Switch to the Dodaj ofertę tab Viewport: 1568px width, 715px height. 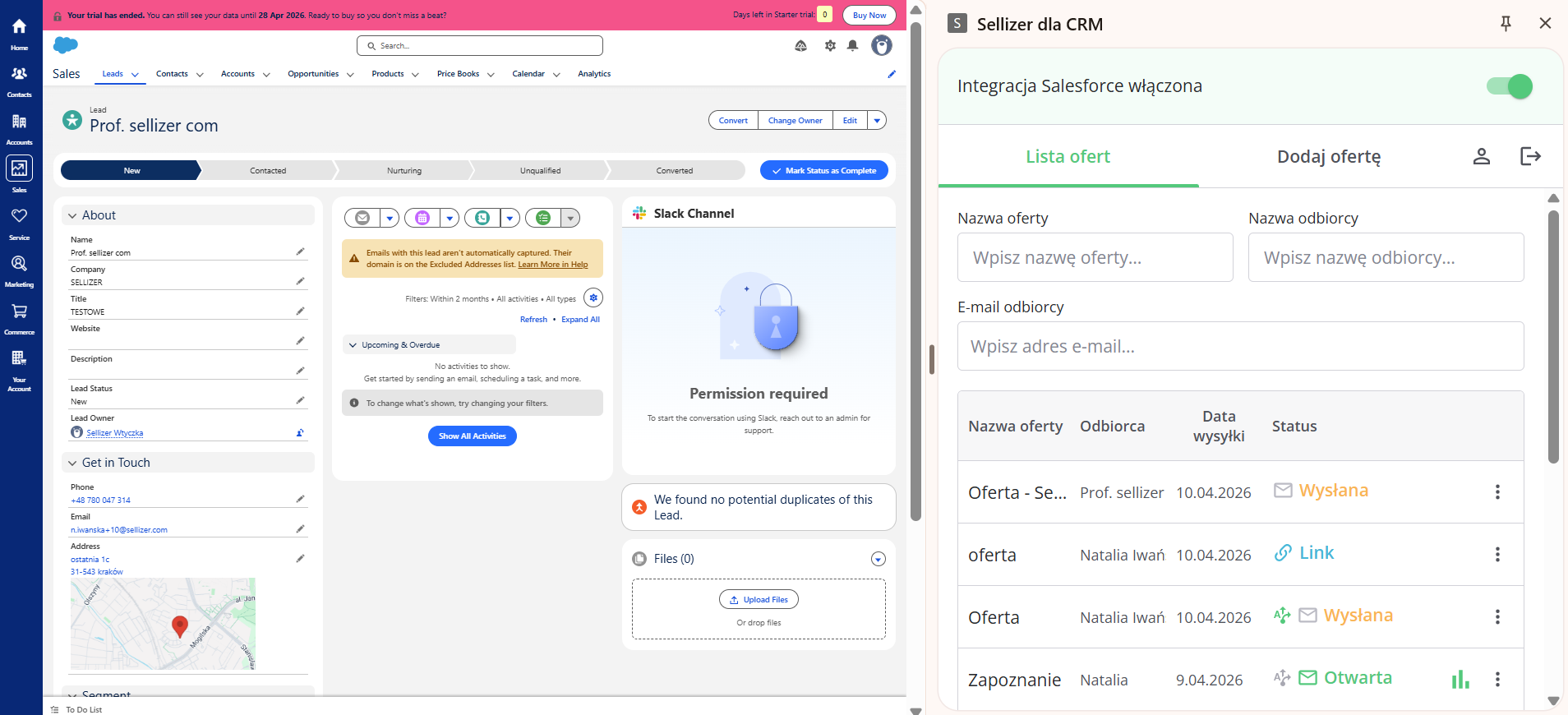[1328, 156]
